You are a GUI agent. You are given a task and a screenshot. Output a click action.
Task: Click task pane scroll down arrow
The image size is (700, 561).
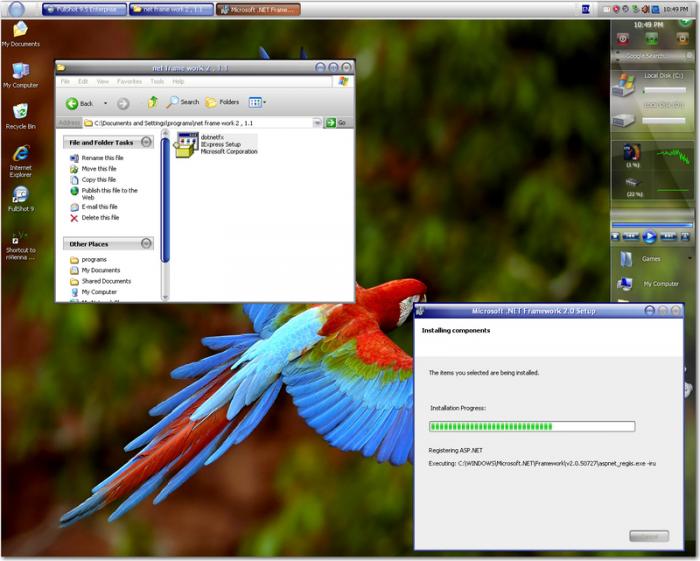[165, 297]
